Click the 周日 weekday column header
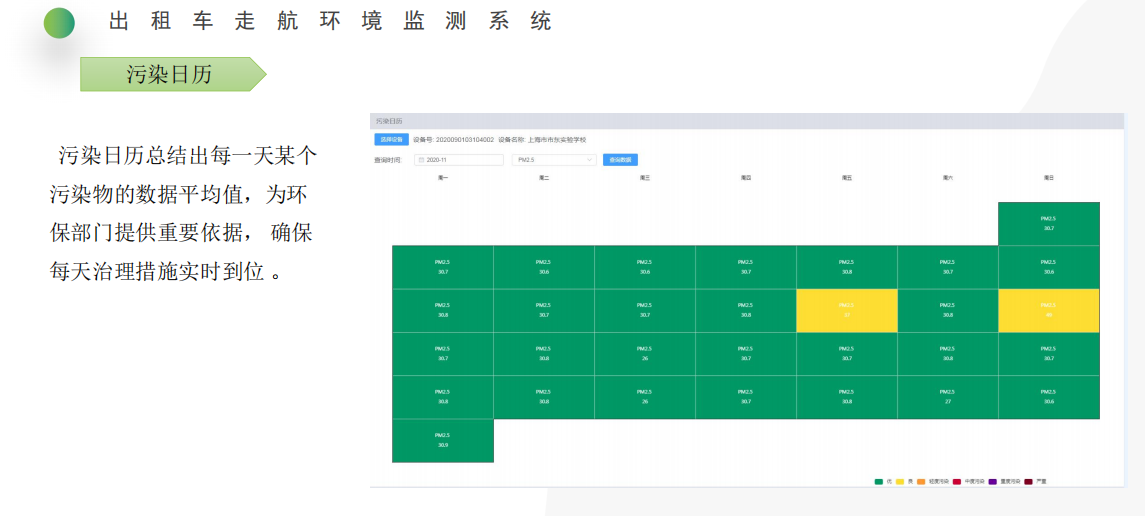The width and height of the screenshot is (1145, 516). pyautogui.click(x=1049, y=177)
